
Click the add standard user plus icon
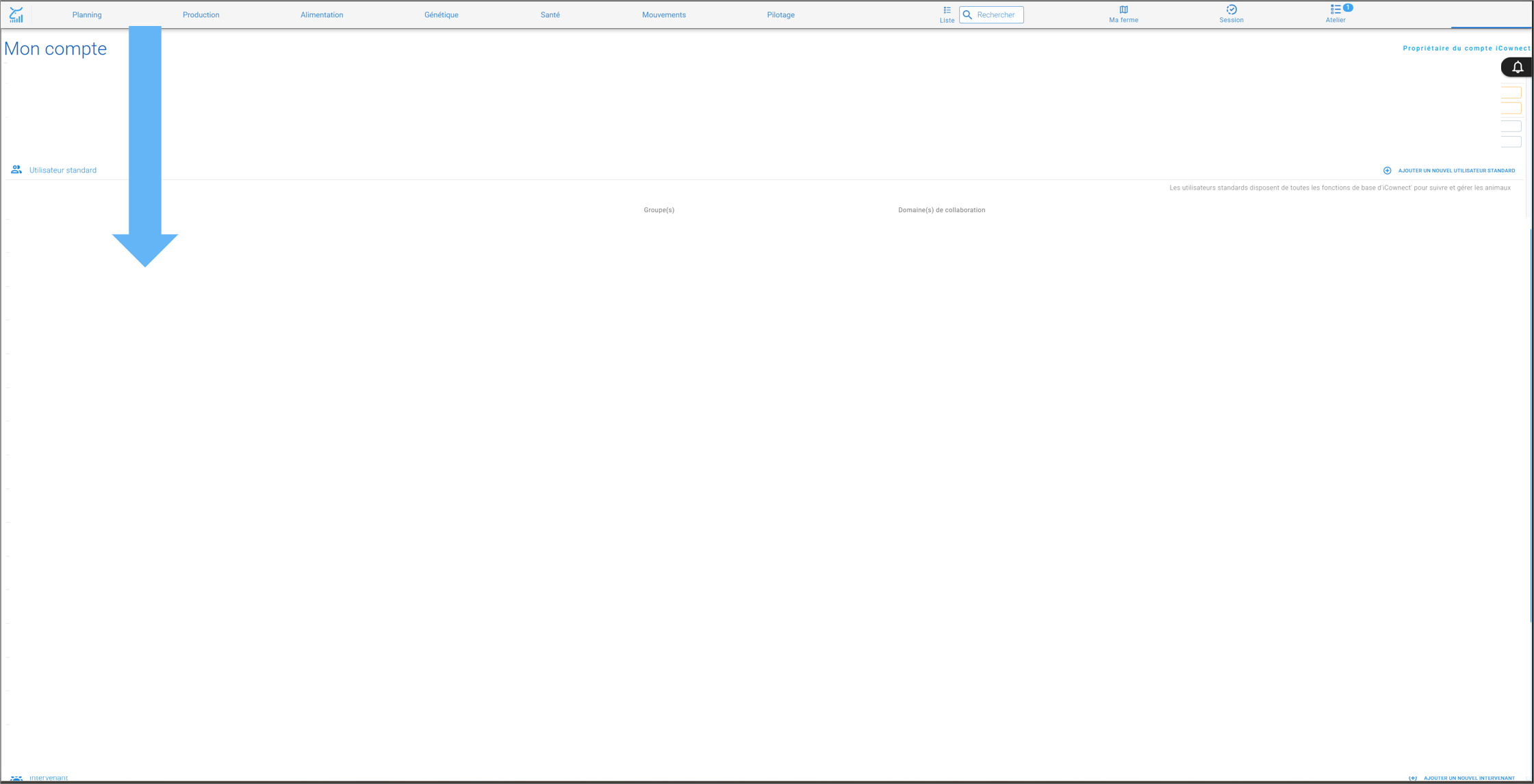(x=1388, y=170)
